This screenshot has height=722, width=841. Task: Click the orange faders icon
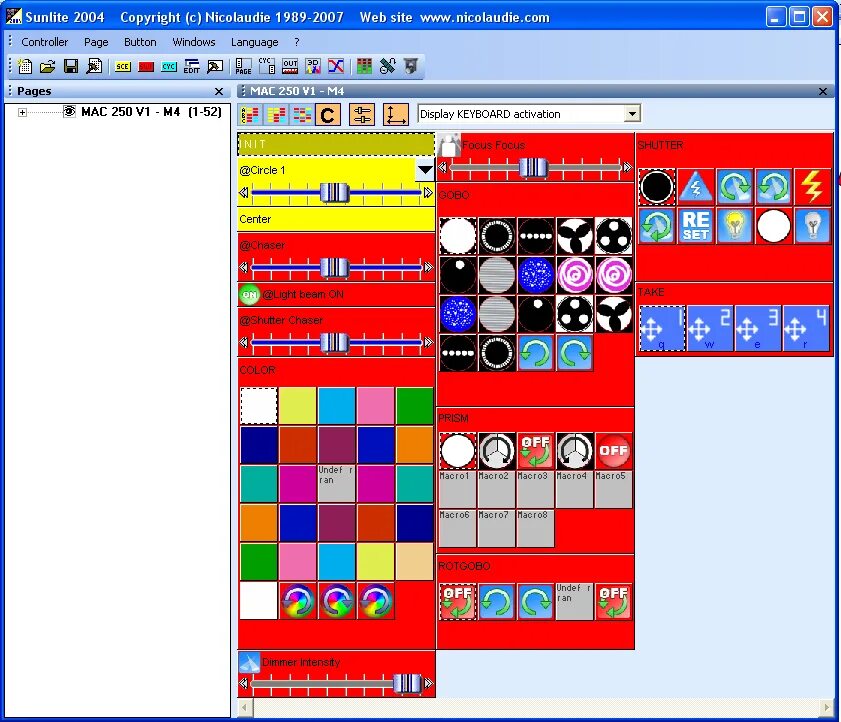tap(362, 115)
